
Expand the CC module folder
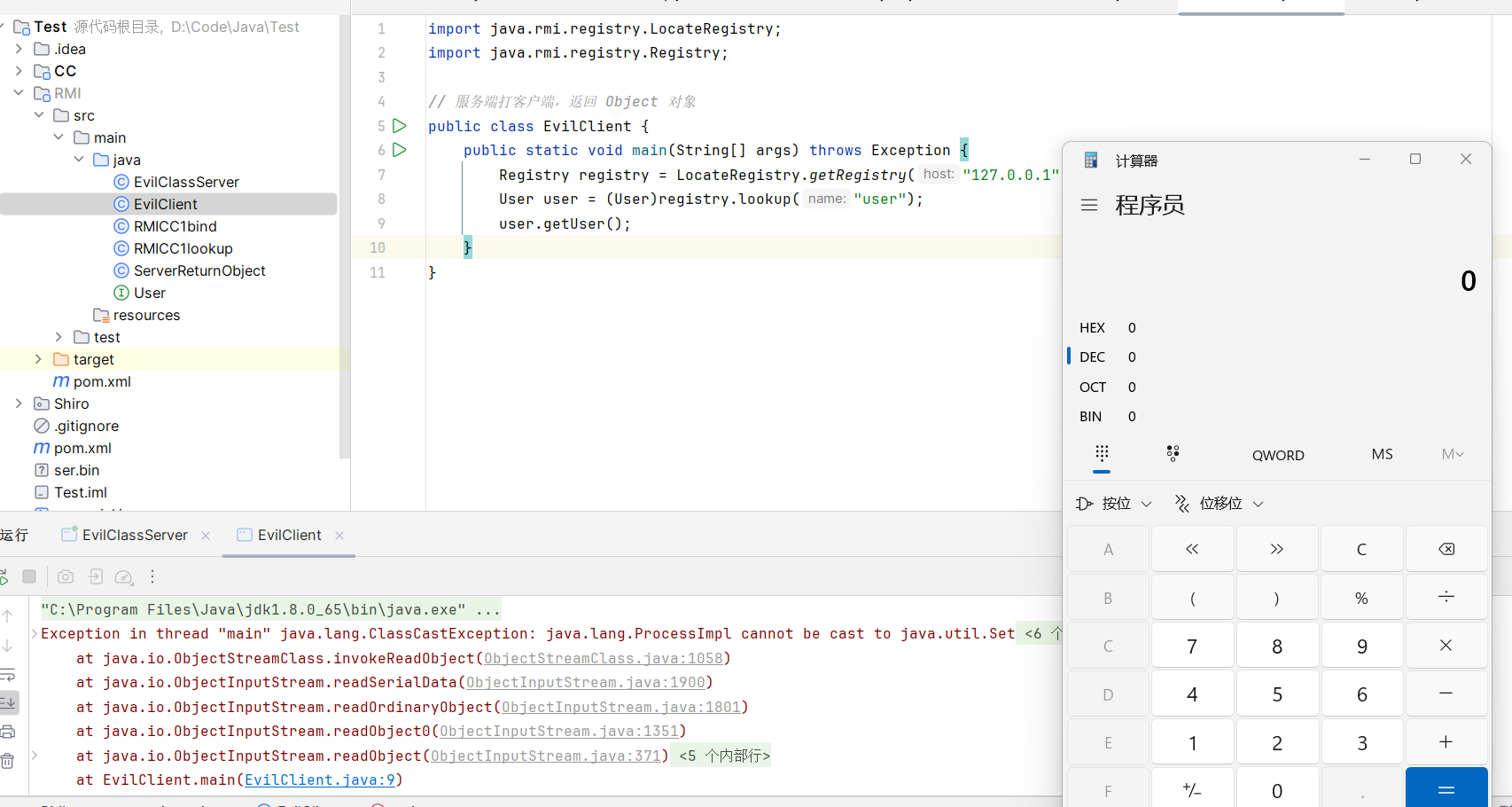tap(19, 71)
